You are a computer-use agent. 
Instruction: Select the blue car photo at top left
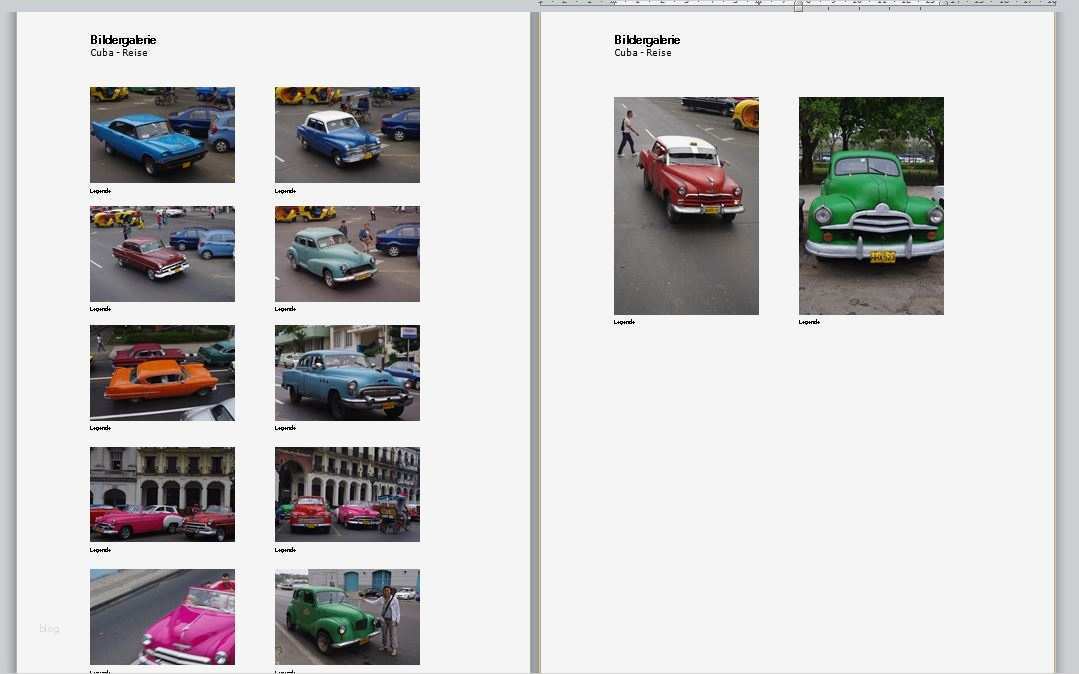[162, 135]
